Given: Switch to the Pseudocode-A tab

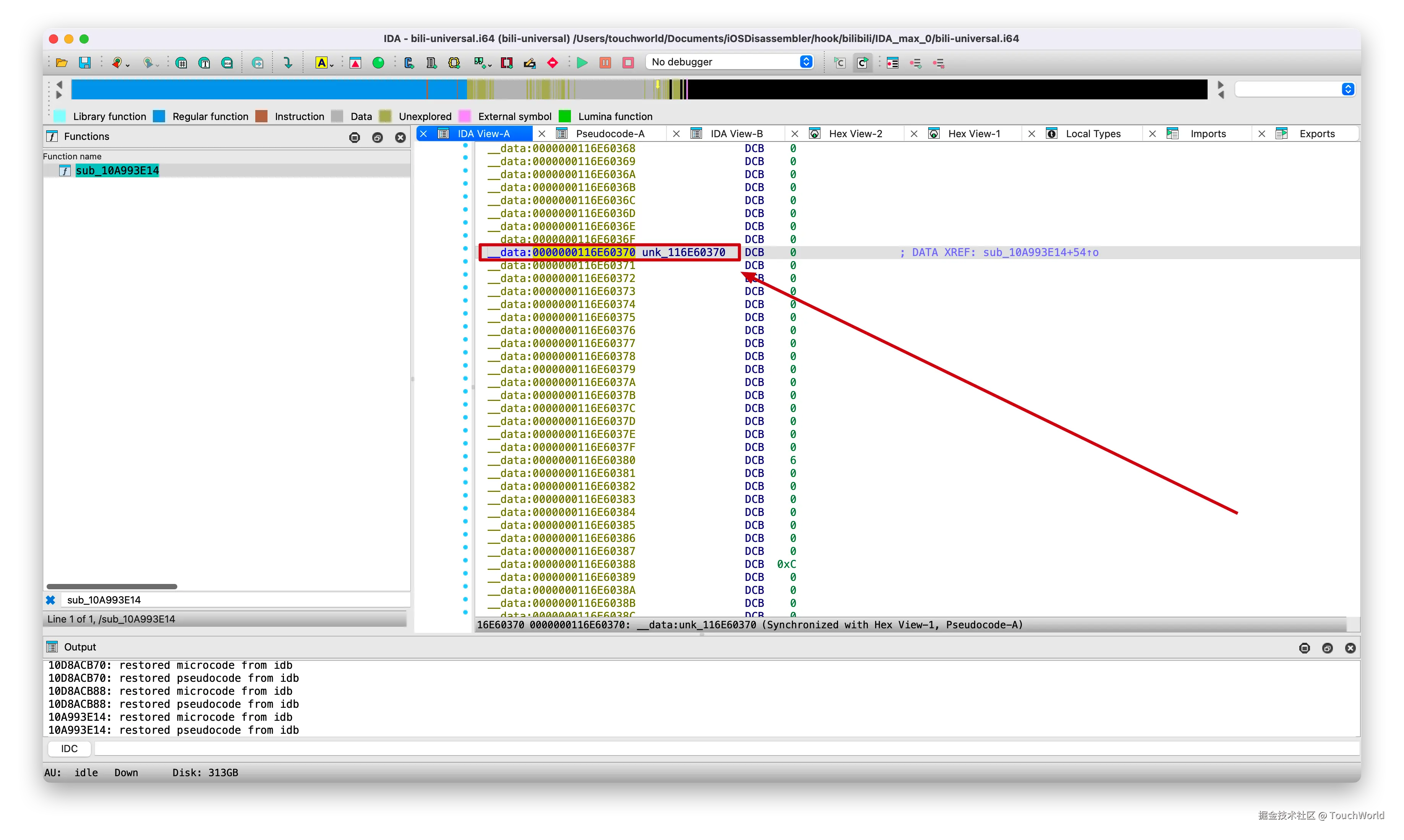Looking at the screenshot, I should pyautogui.click(x=610, y=134).
